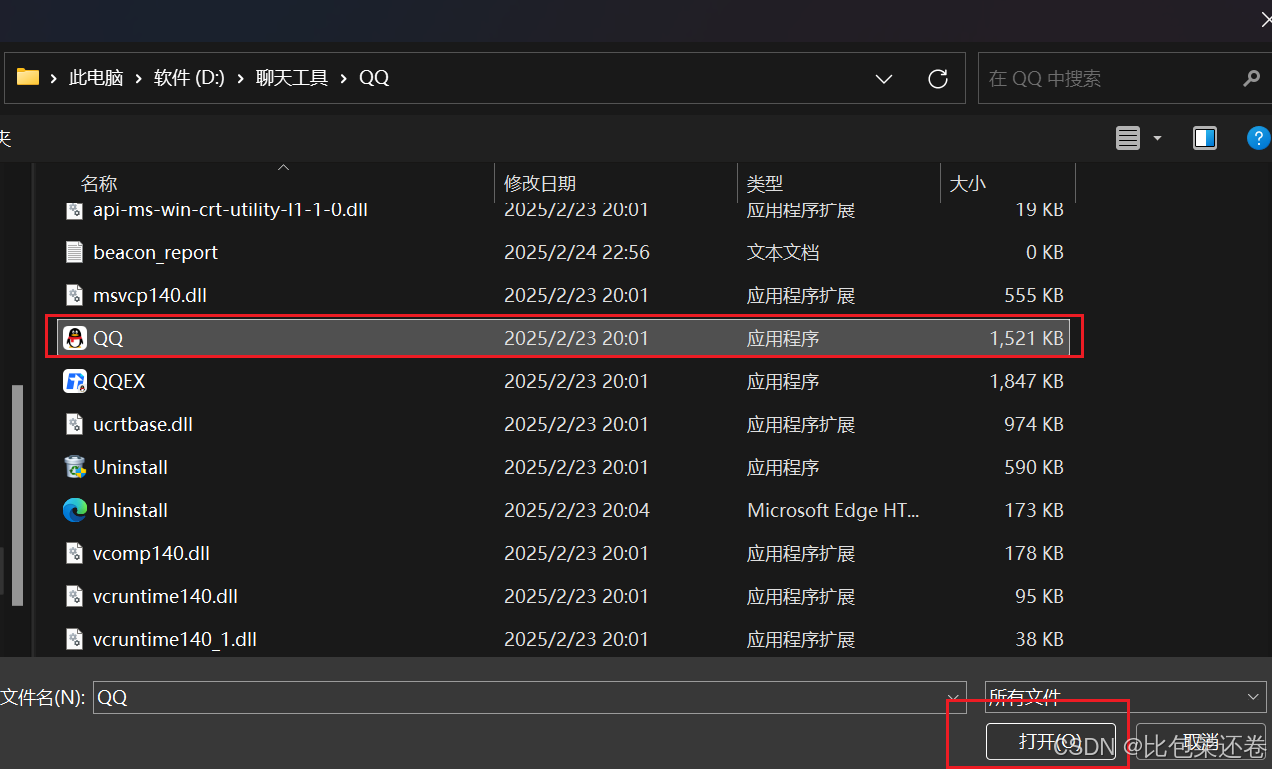Select file name 'vcomp140.dll'
This screenshot has height=769, width=1272.
(x=151, y=553)
